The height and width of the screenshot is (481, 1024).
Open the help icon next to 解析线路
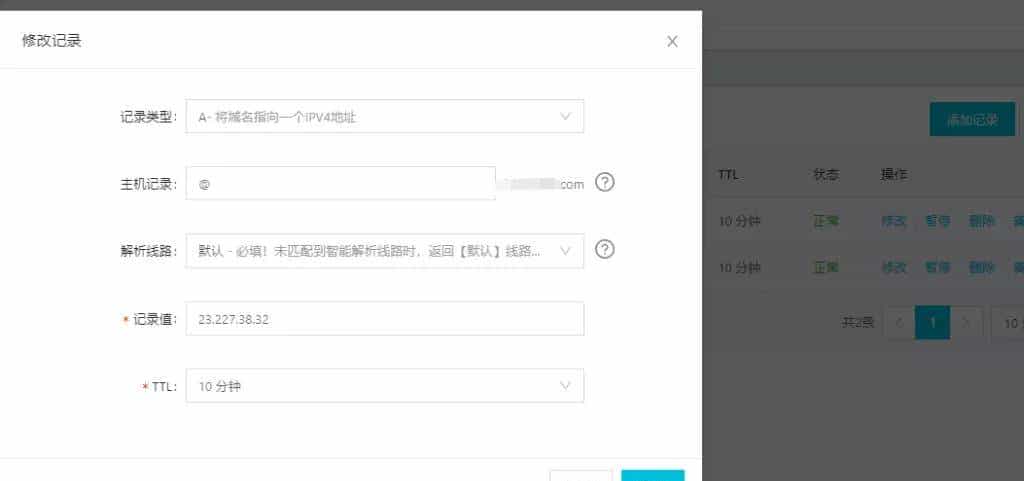[x=605, y=249]
